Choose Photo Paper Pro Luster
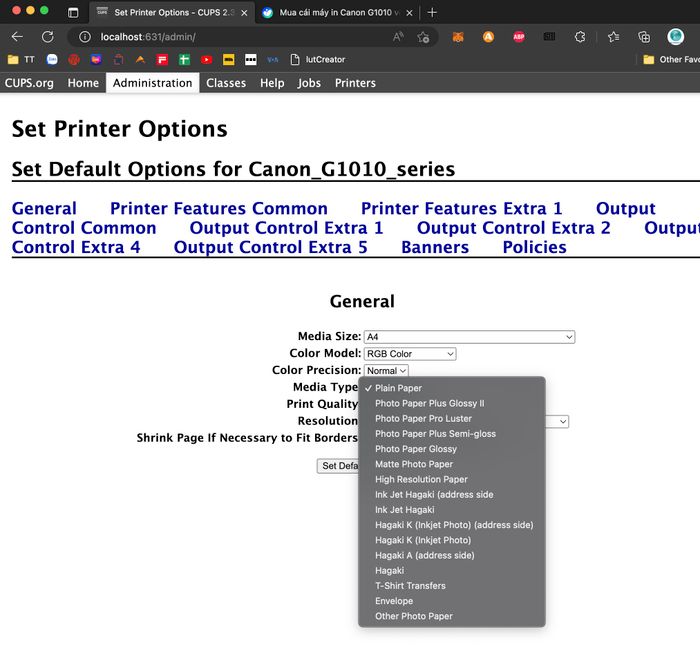Image resolution: width=700 pixels, height=654 pixels. tap(452, 418)
